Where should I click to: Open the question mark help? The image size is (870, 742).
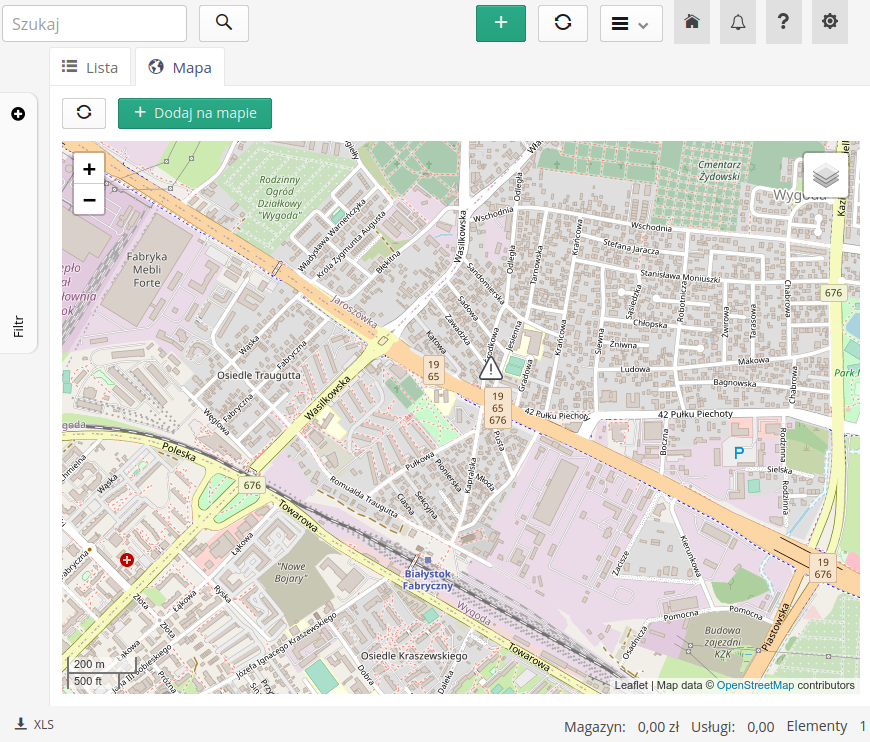point(784,23)
